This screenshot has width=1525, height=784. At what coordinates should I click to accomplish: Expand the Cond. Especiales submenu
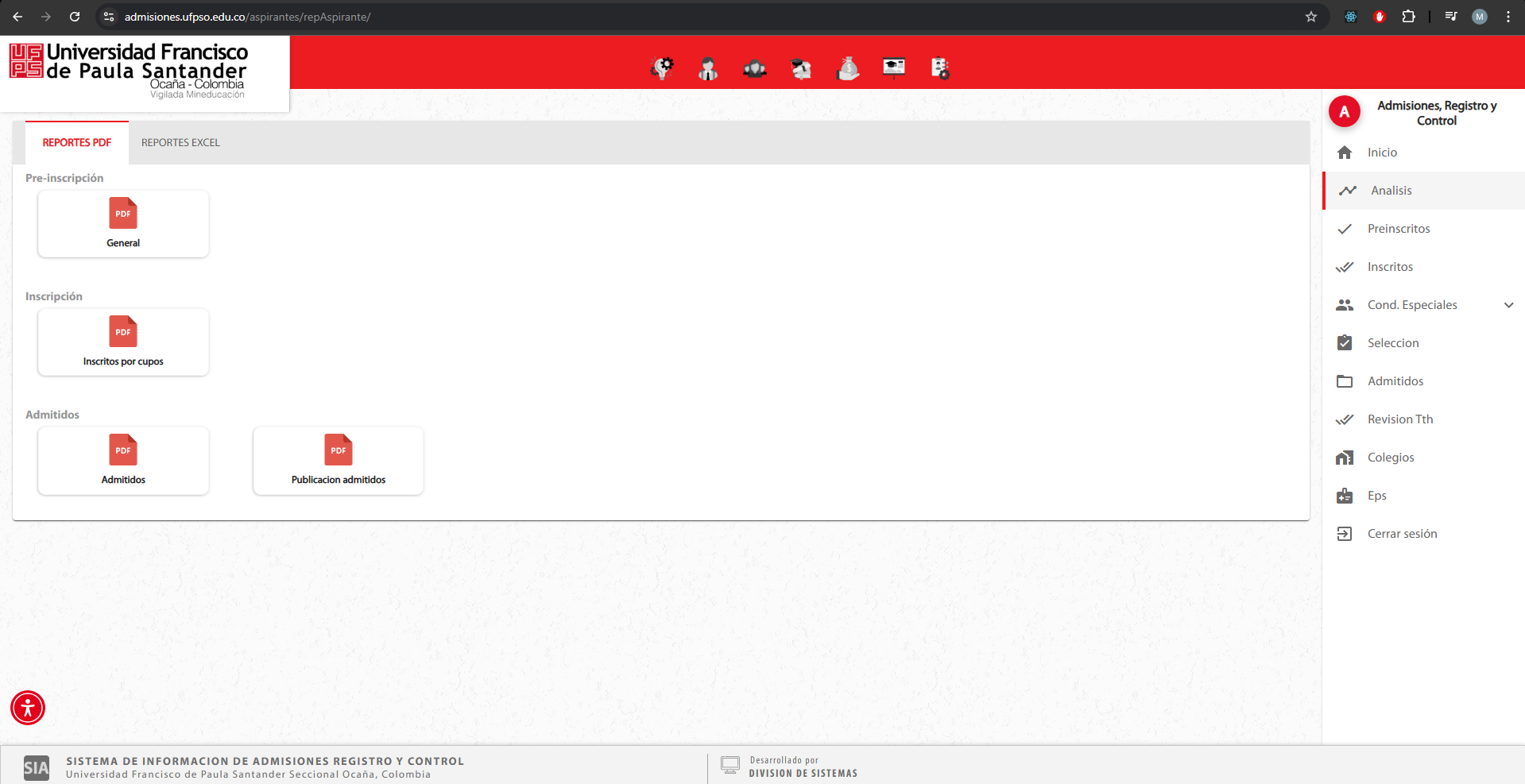tap(1508, 305)
